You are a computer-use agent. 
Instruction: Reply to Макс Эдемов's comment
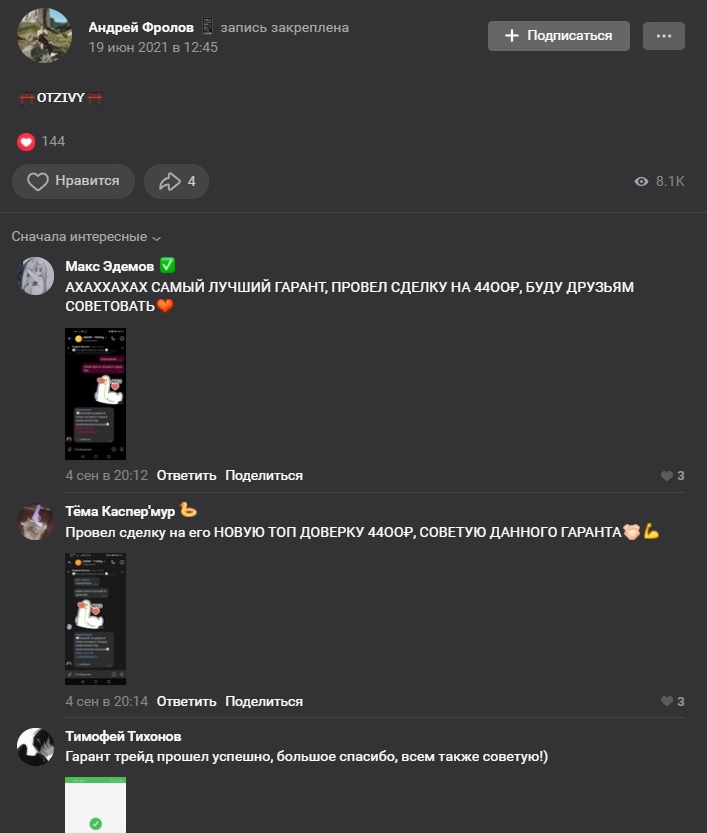pyautogui.click(x=186, y=475)
